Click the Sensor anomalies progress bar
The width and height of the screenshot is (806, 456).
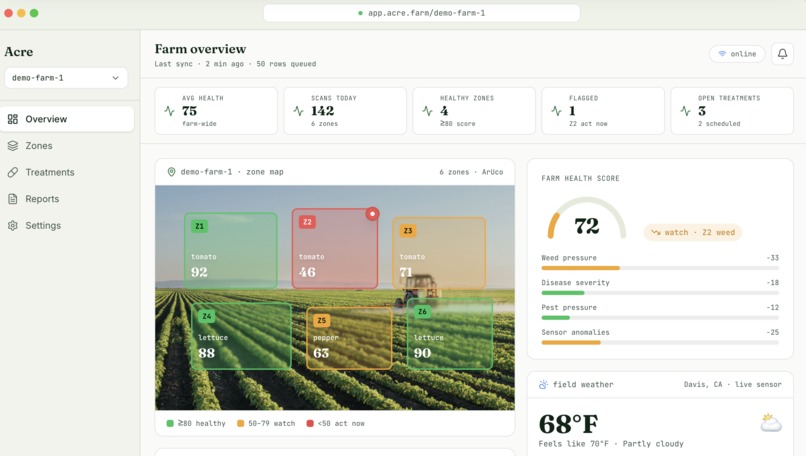point(660,342)
